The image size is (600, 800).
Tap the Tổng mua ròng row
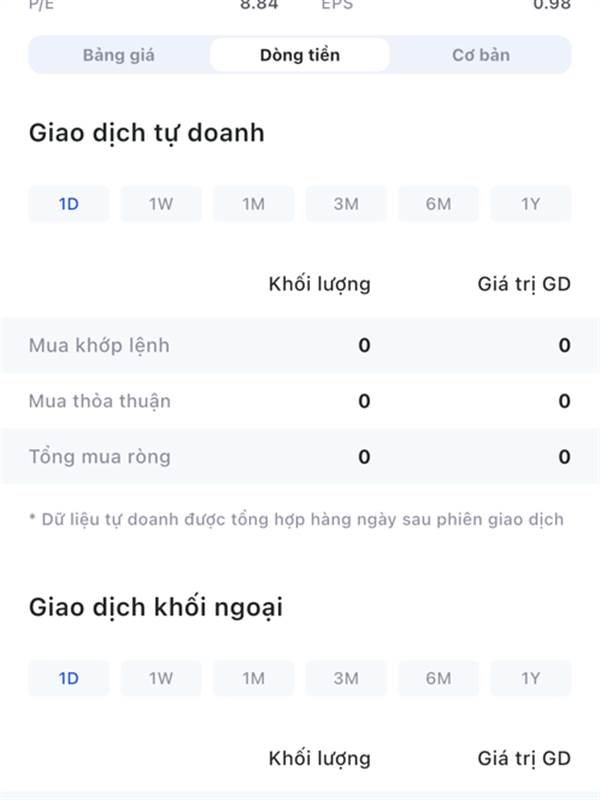click(300, 457)
